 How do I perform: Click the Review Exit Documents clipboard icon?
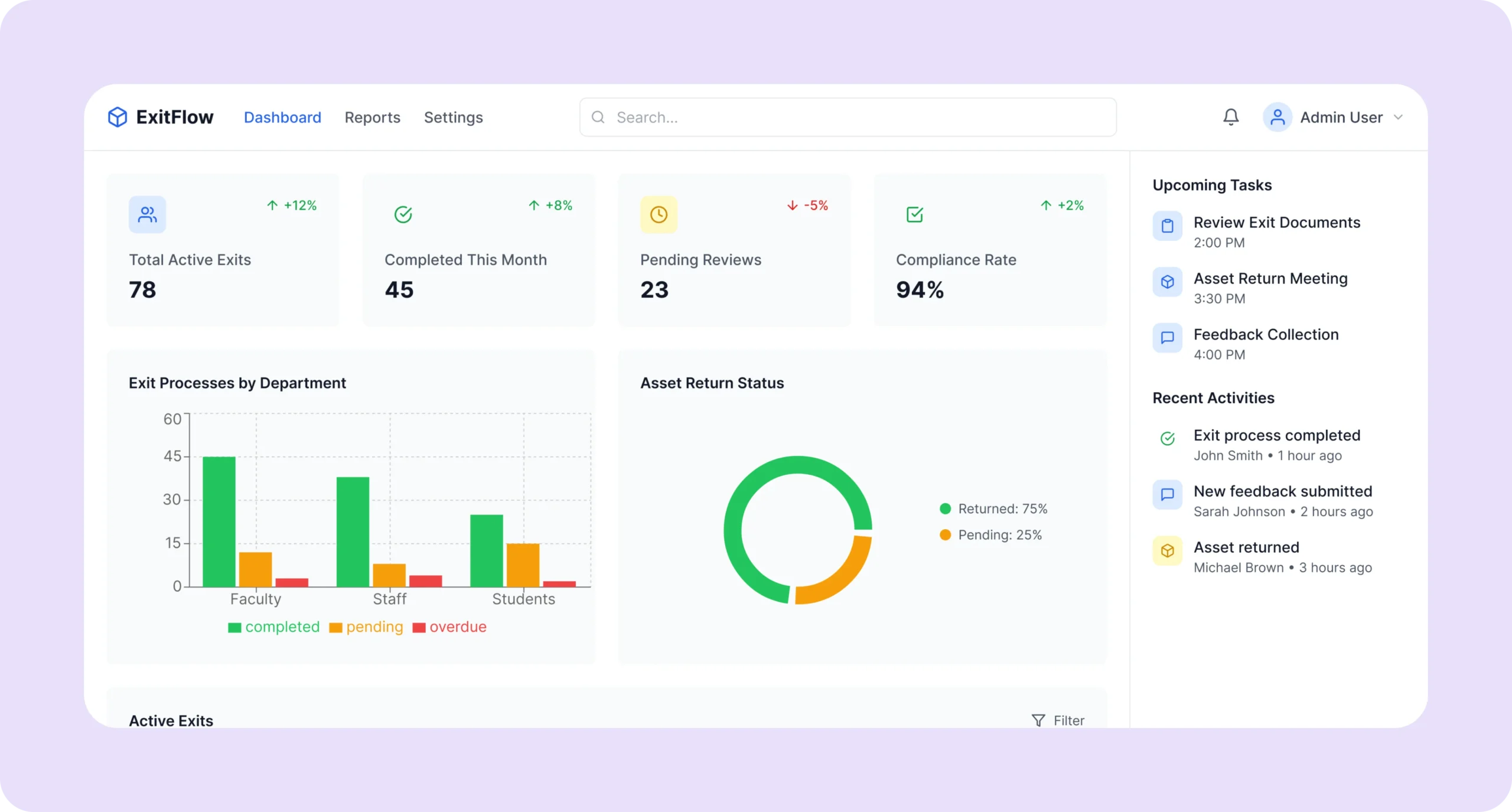click(x=1167, y=226)
